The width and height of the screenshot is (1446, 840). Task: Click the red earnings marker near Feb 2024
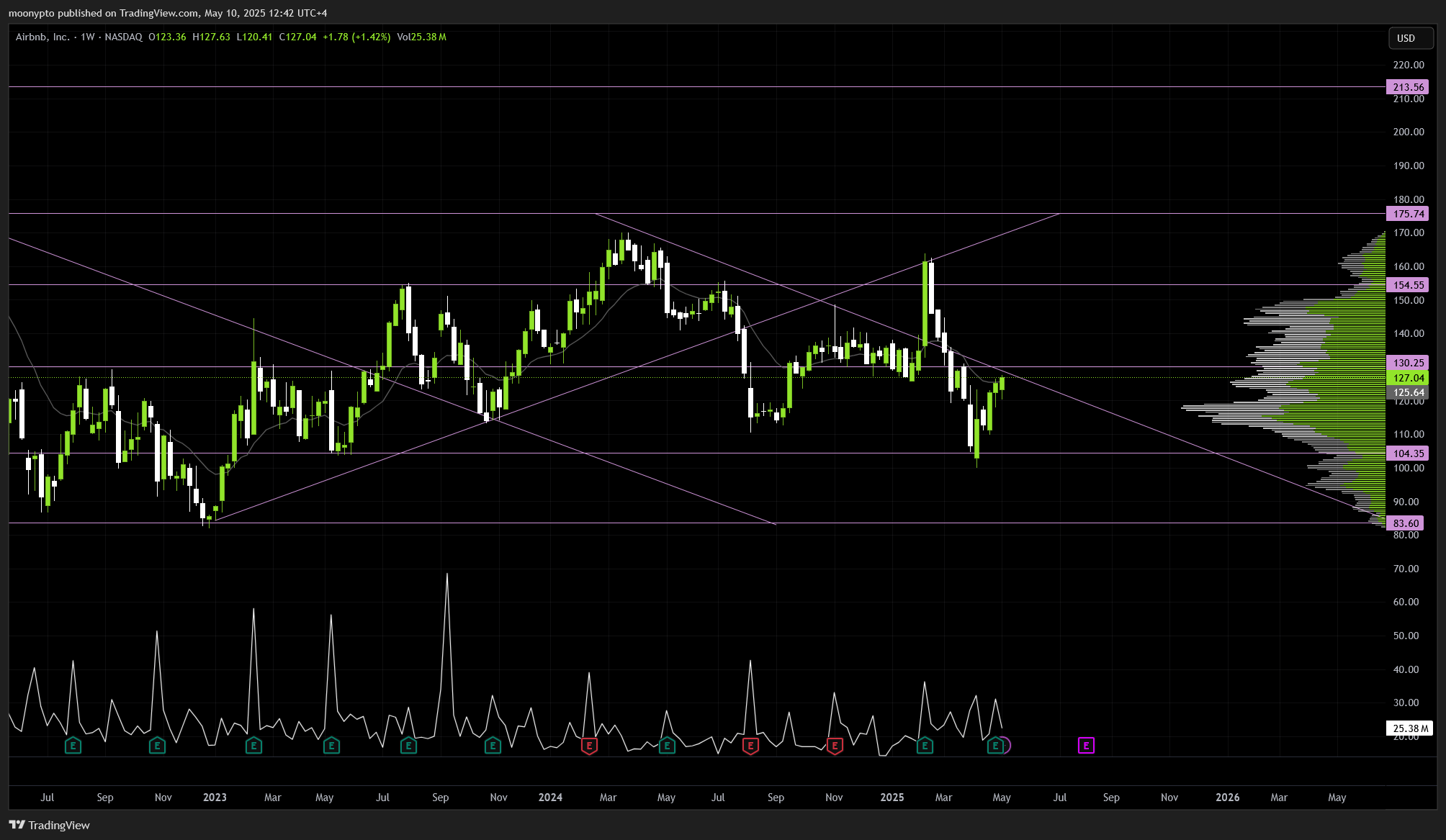[x=589, y=746]
